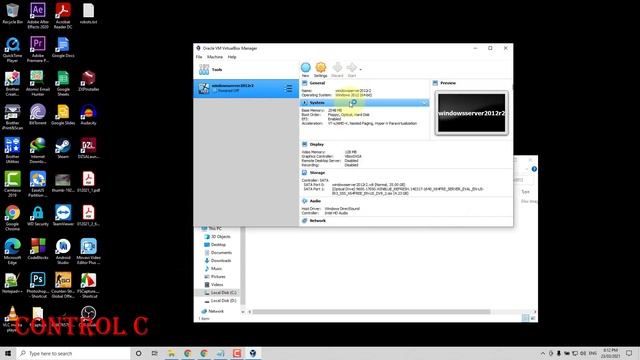The image size is (640, 360).
Task: Click the Audio section header
Action: (315, 201)
